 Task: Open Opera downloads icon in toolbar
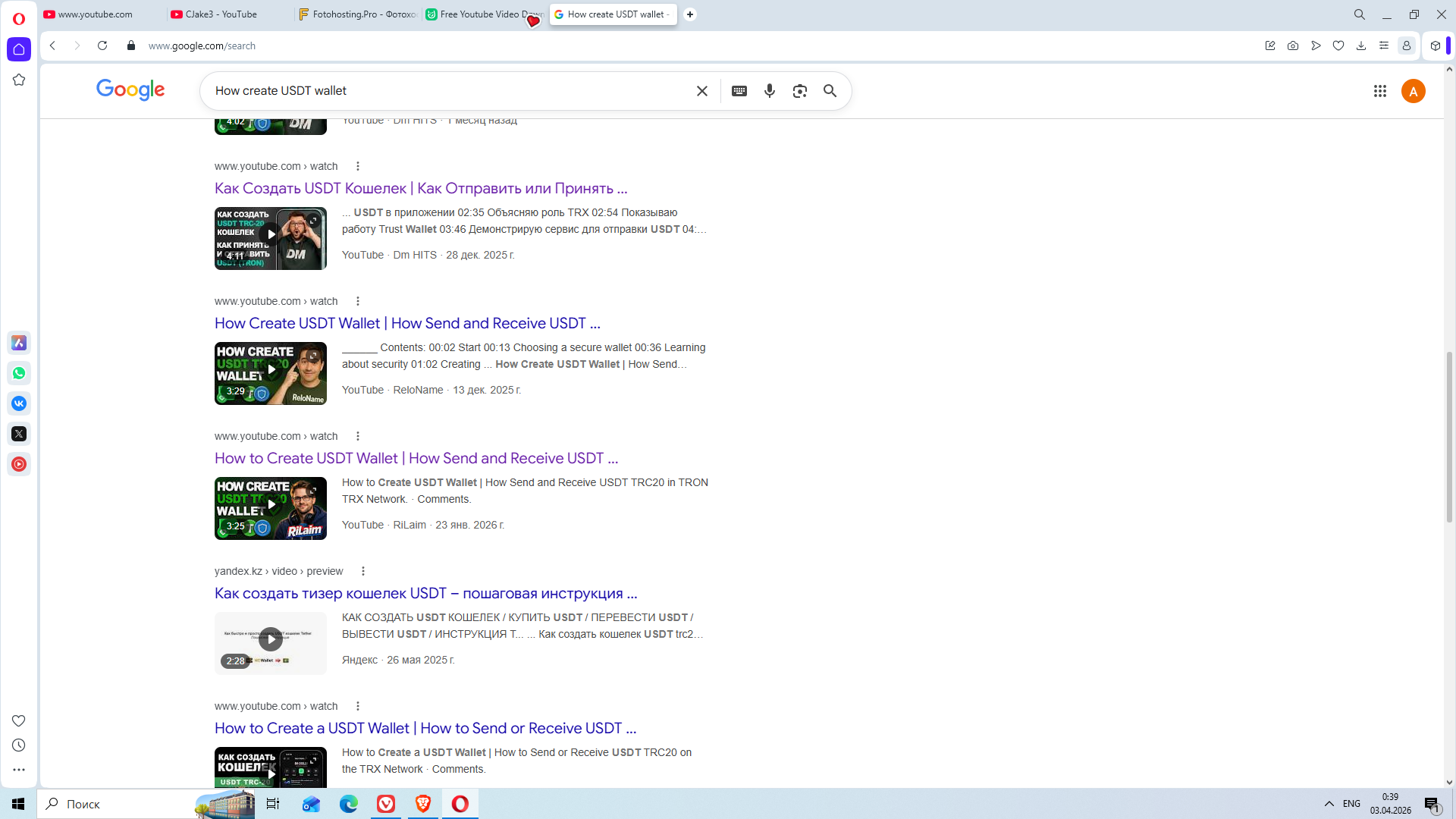pos(1361,45)
